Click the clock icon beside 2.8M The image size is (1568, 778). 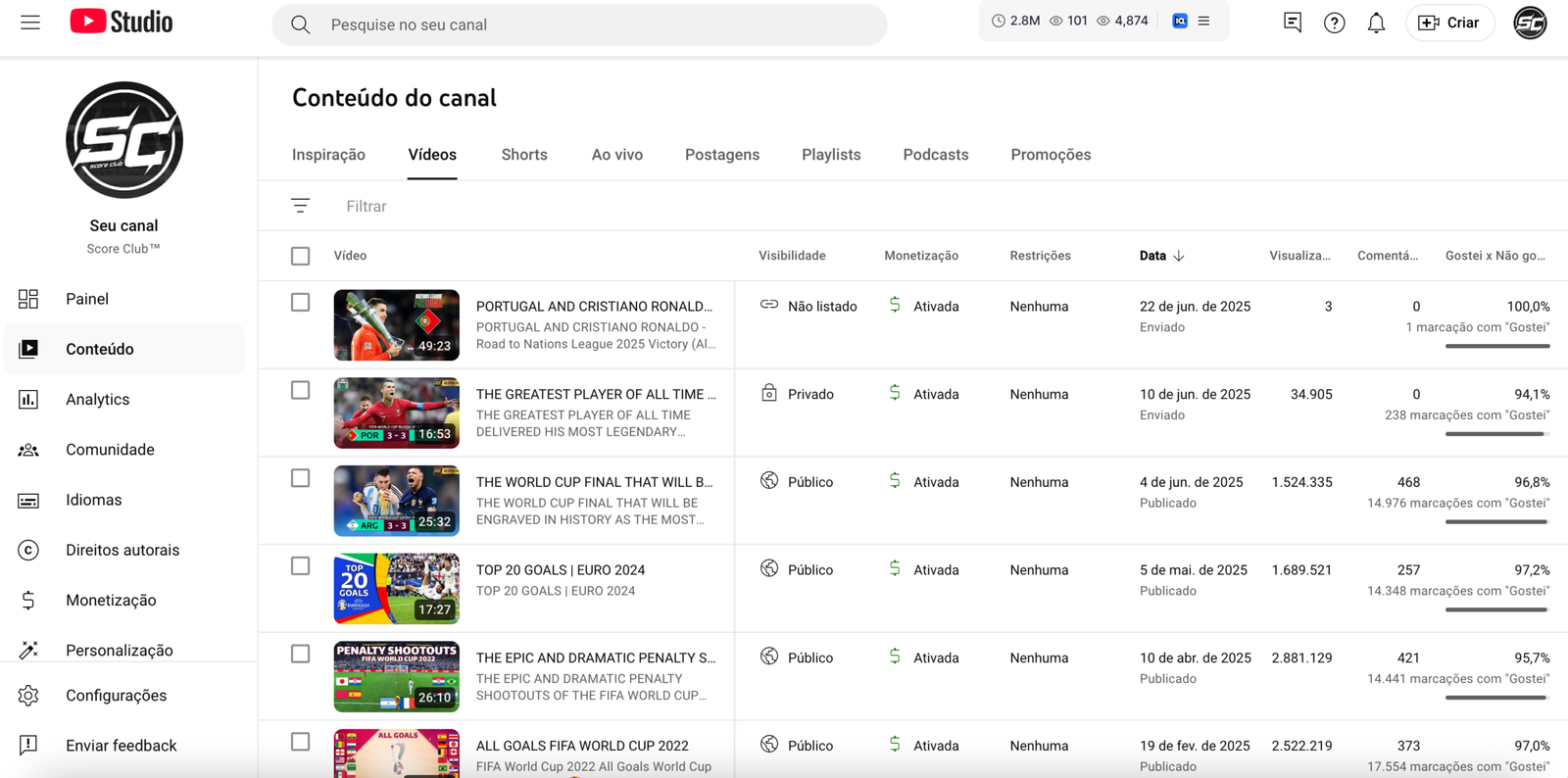click(998, 21)
